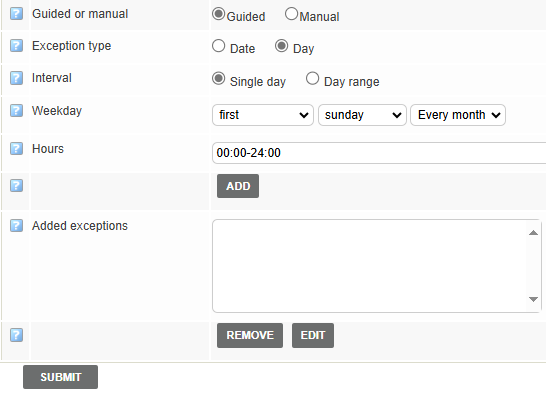Image resolution: width=546 pixels, height=398 pixels.
Task: Open help icon beside Added exceptions
Action: pyautogui.click(x=16, y=225)
